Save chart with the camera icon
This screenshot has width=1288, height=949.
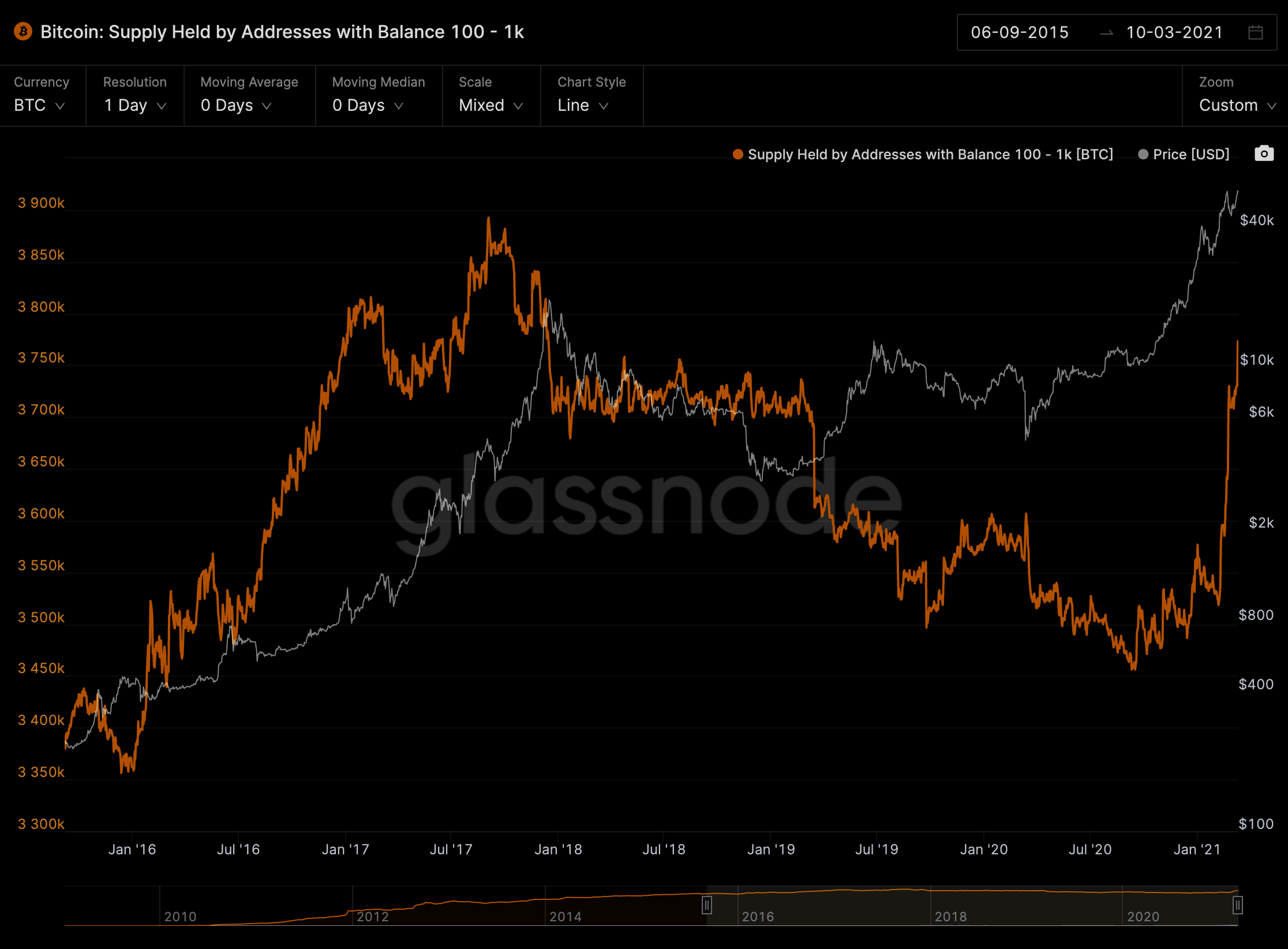coord(1264,154)
